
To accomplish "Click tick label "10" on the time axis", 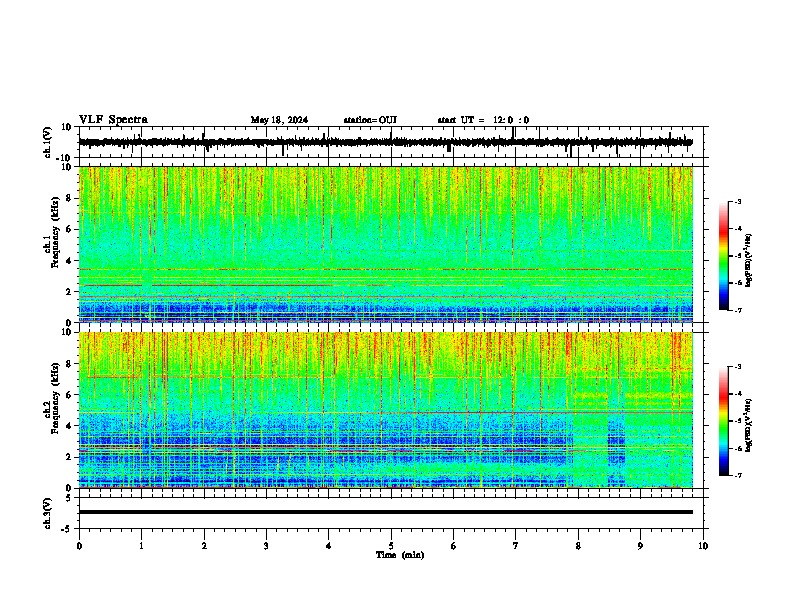I will 703,546.
